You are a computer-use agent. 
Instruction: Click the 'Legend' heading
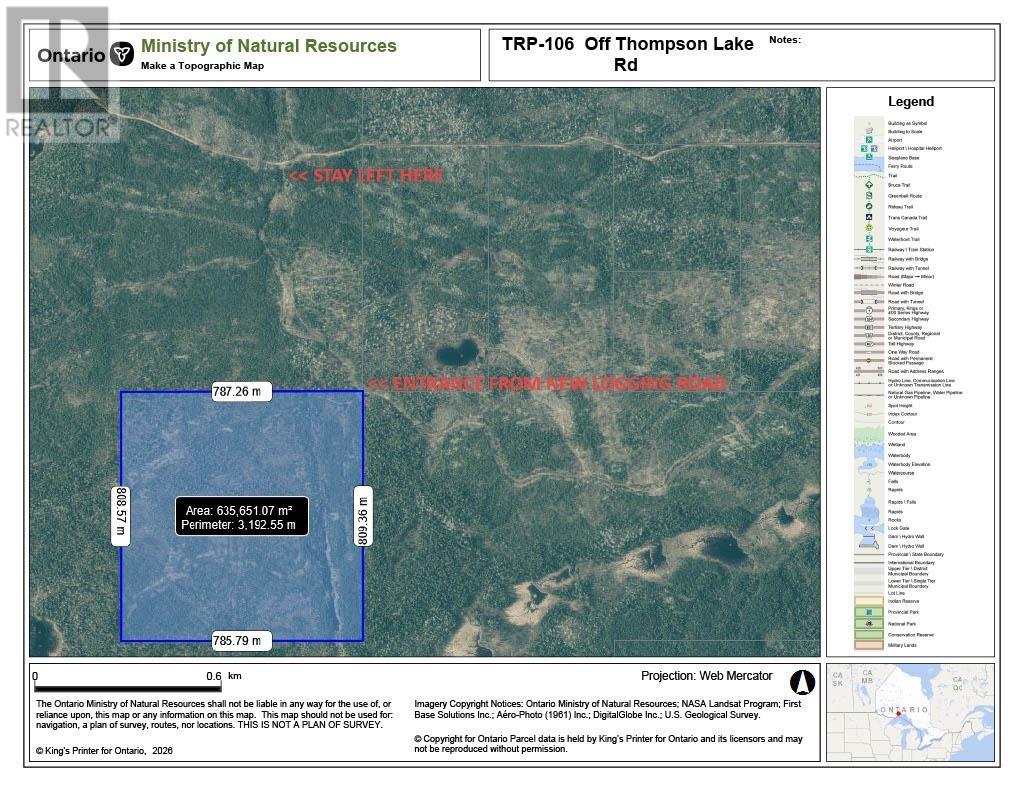click(x=910, y=101)
